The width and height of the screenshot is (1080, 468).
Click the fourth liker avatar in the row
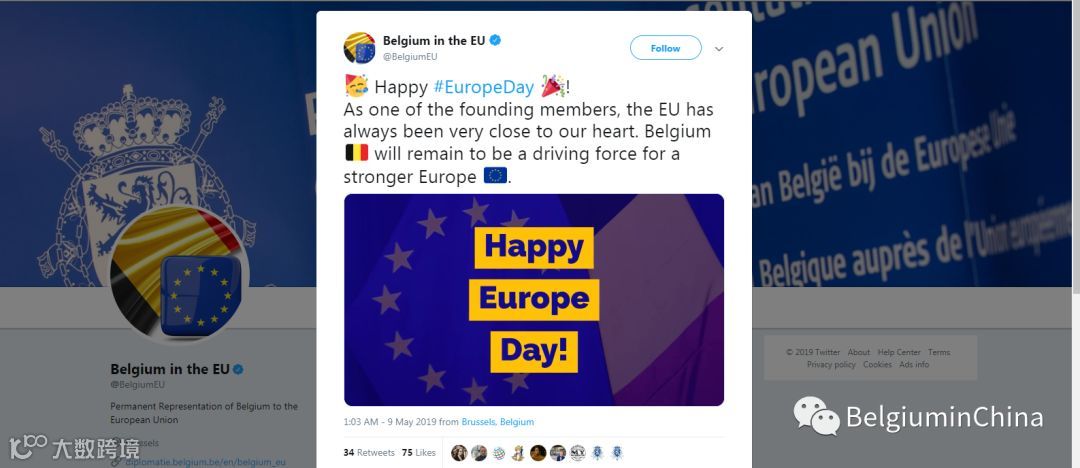click(518, 453)
